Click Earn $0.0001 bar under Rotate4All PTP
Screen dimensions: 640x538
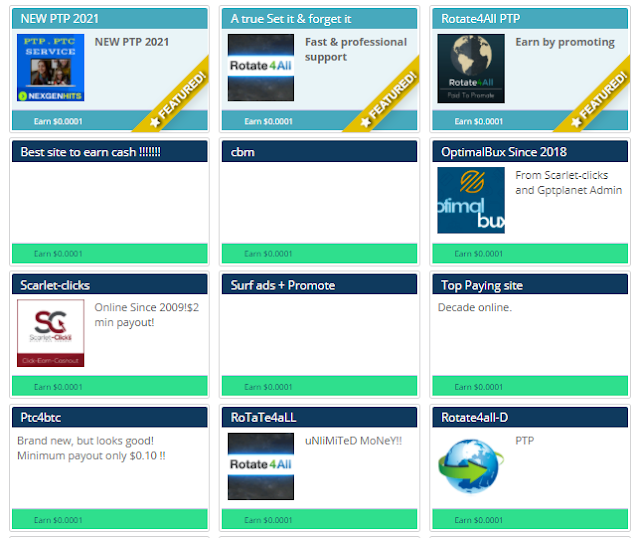point(530,121)
